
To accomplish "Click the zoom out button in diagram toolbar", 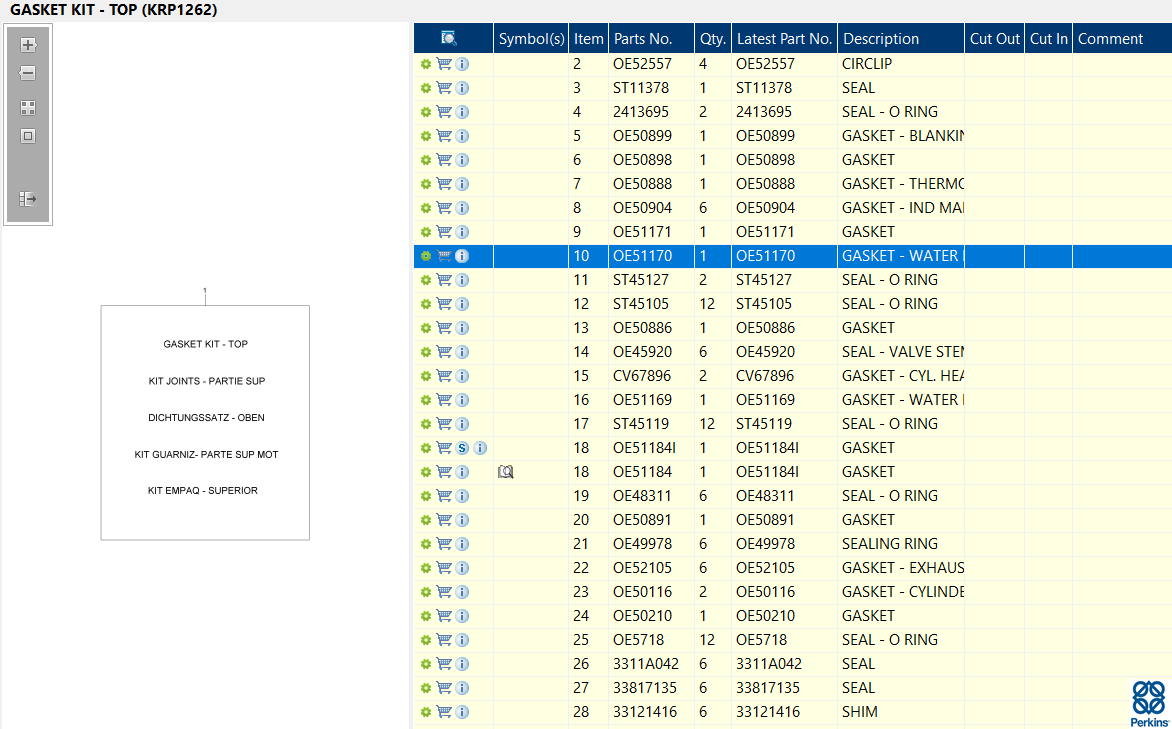I will (28, 73).
